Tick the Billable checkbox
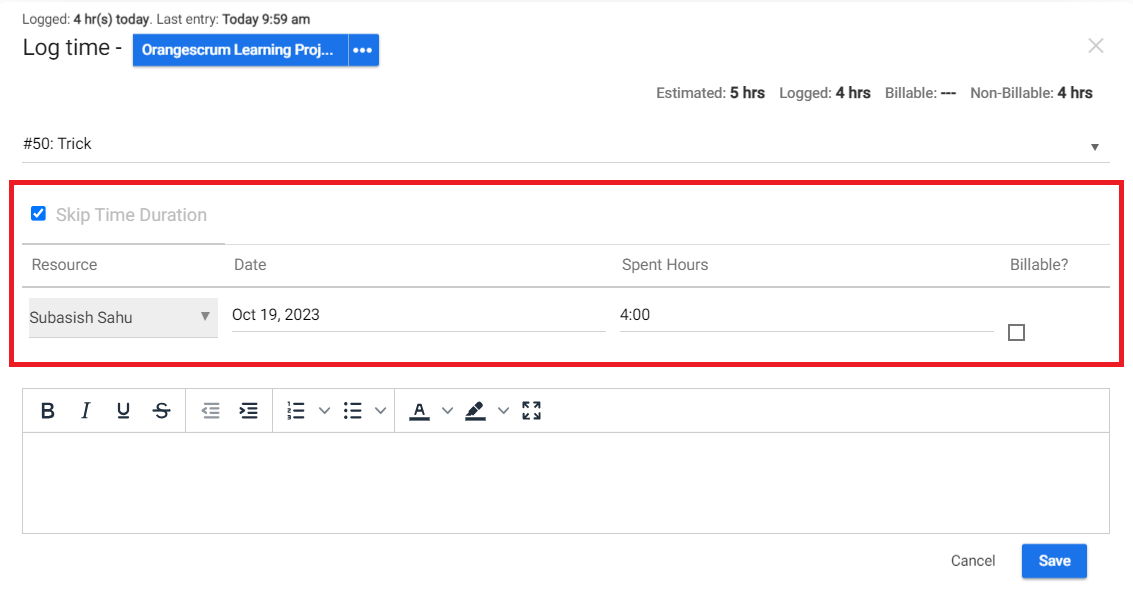The image size is (1133, 608). click(1016, 333)
